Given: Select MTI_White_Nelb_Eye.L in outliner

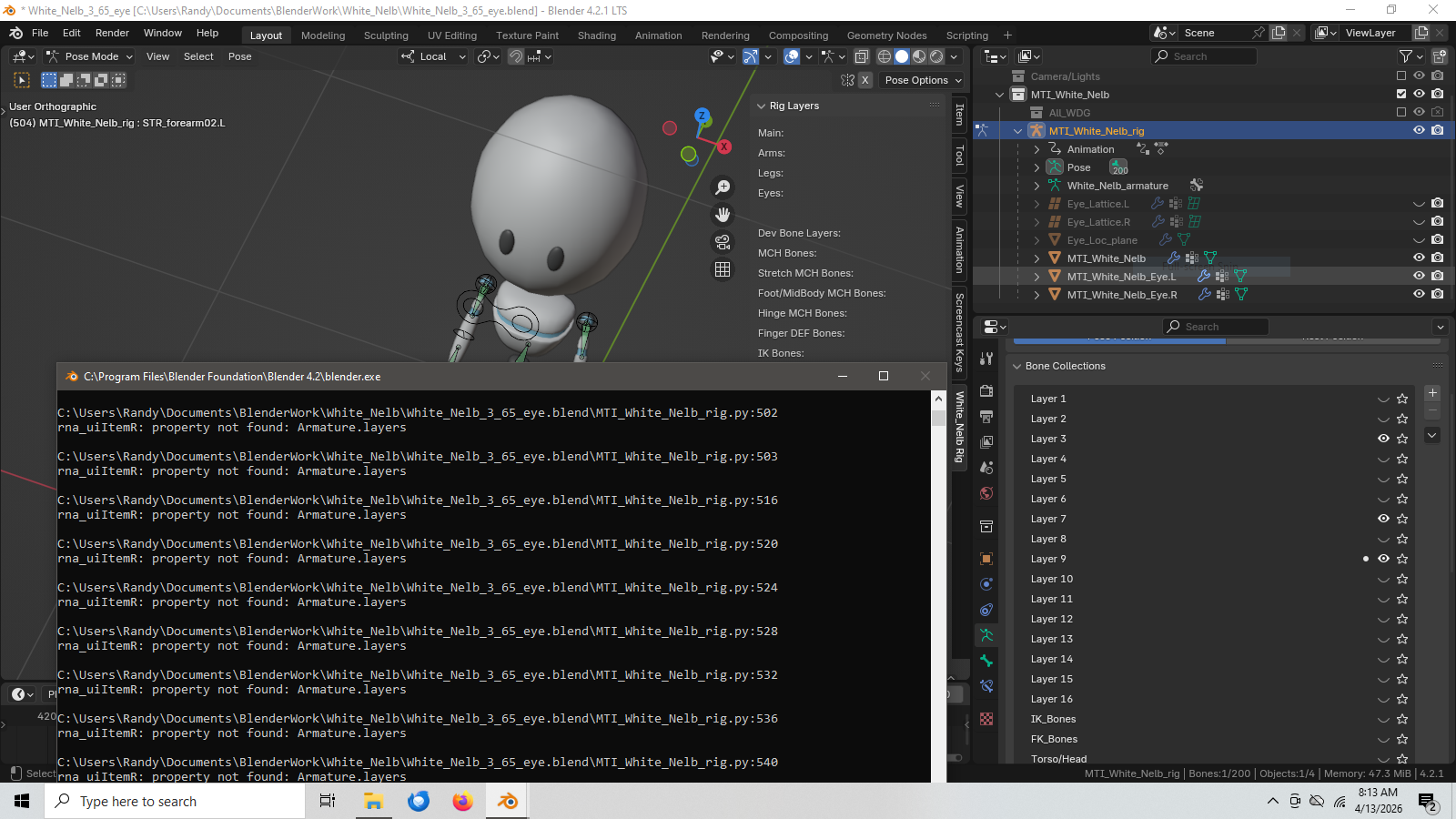Looking at the screenshot, I should 1121,277.
